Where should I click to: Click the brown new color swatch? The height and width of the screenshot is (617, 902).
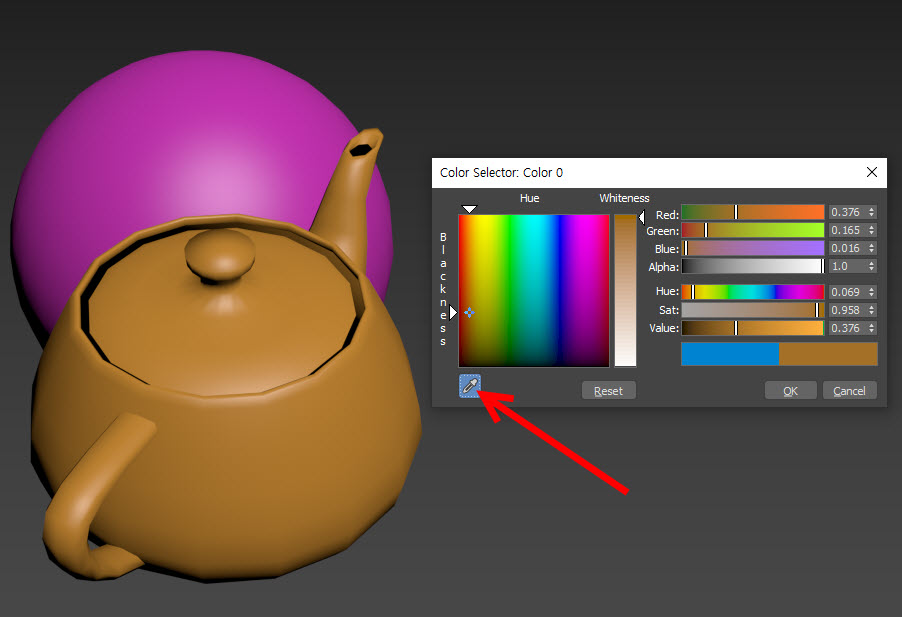click(828, 354)
